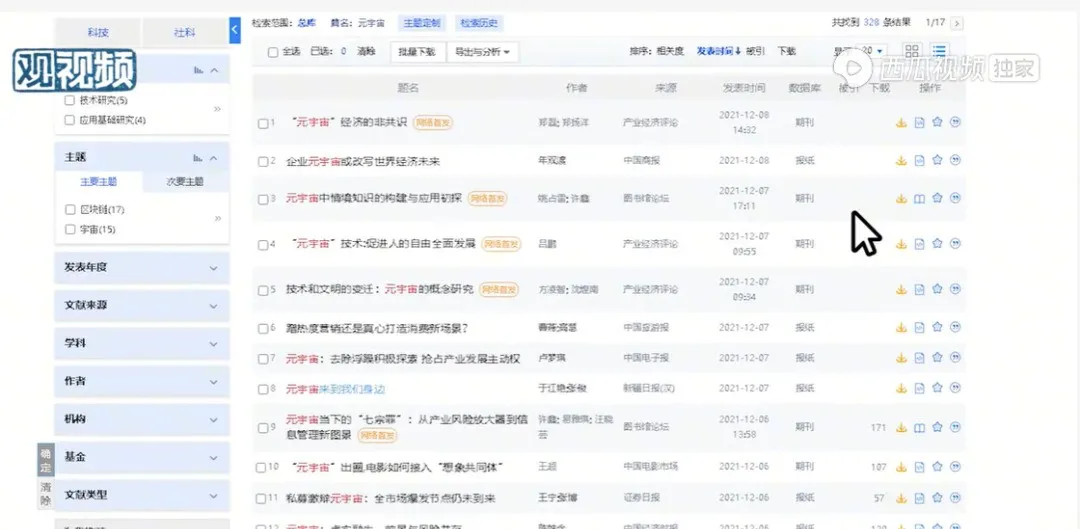Image resolution: width=1080 pixels, height=529 pixels.
Task: Download "元宇宙"技术:促进人的自由全面发展
Action: [900, 244]
